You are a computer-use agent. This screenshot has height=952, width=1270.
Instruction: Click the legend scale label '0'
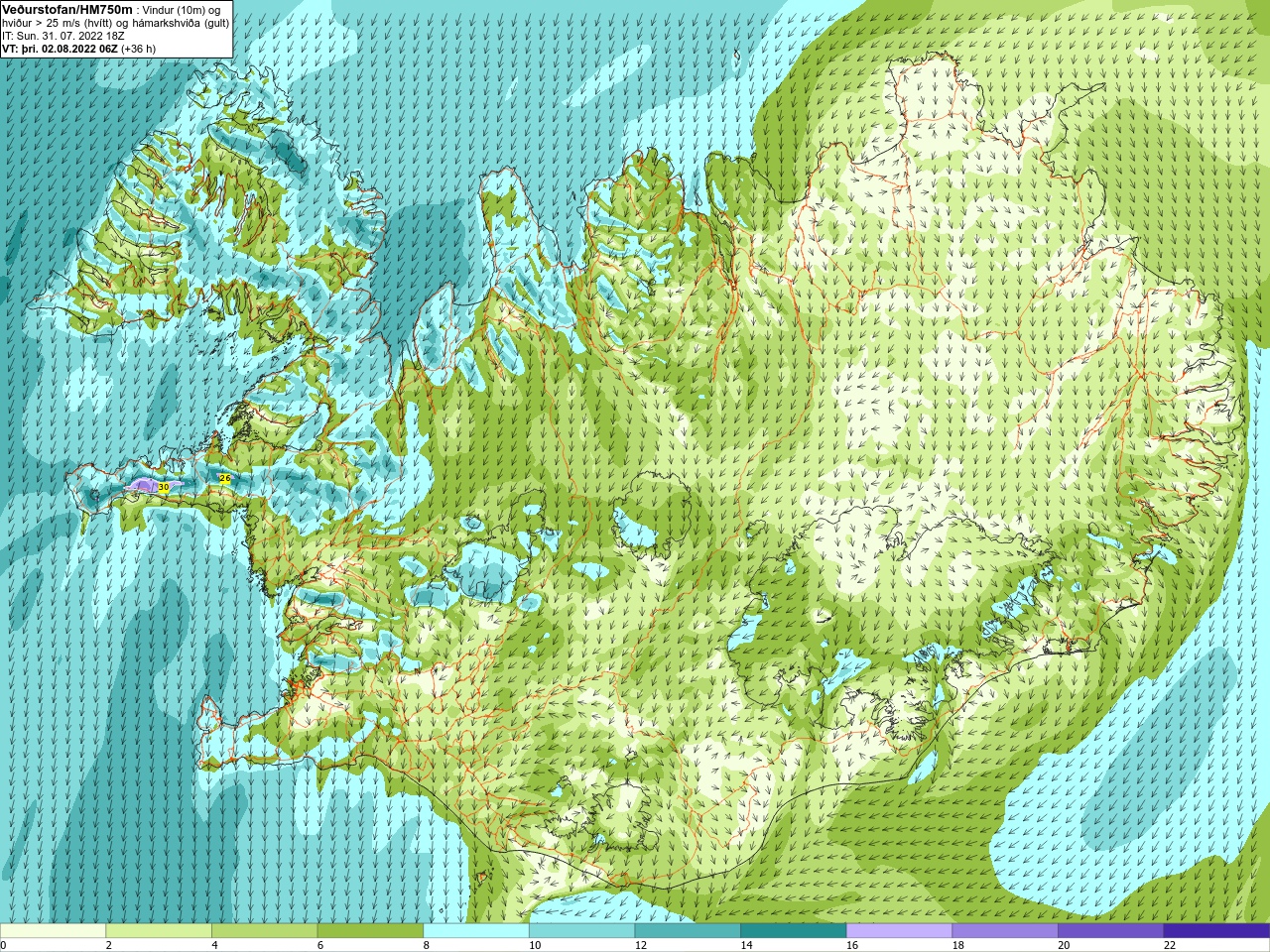pyautogui.click(x=4, y=945)
